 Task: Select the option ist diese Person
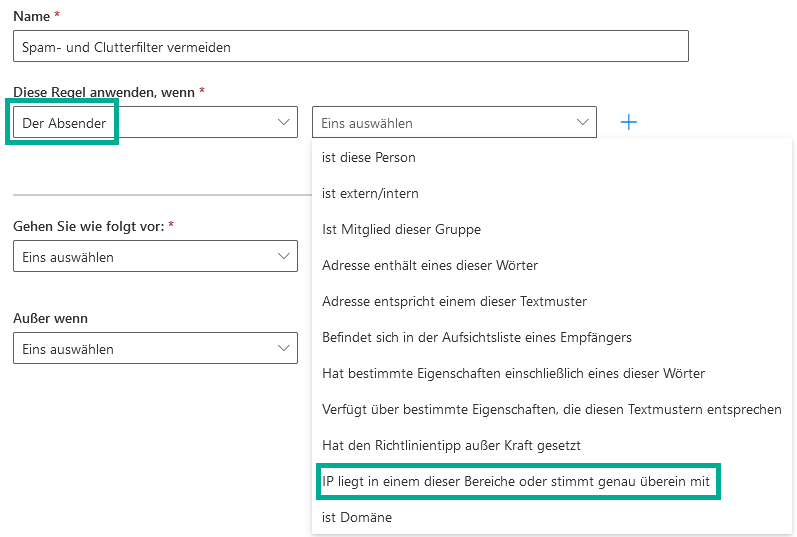[369, 157]
